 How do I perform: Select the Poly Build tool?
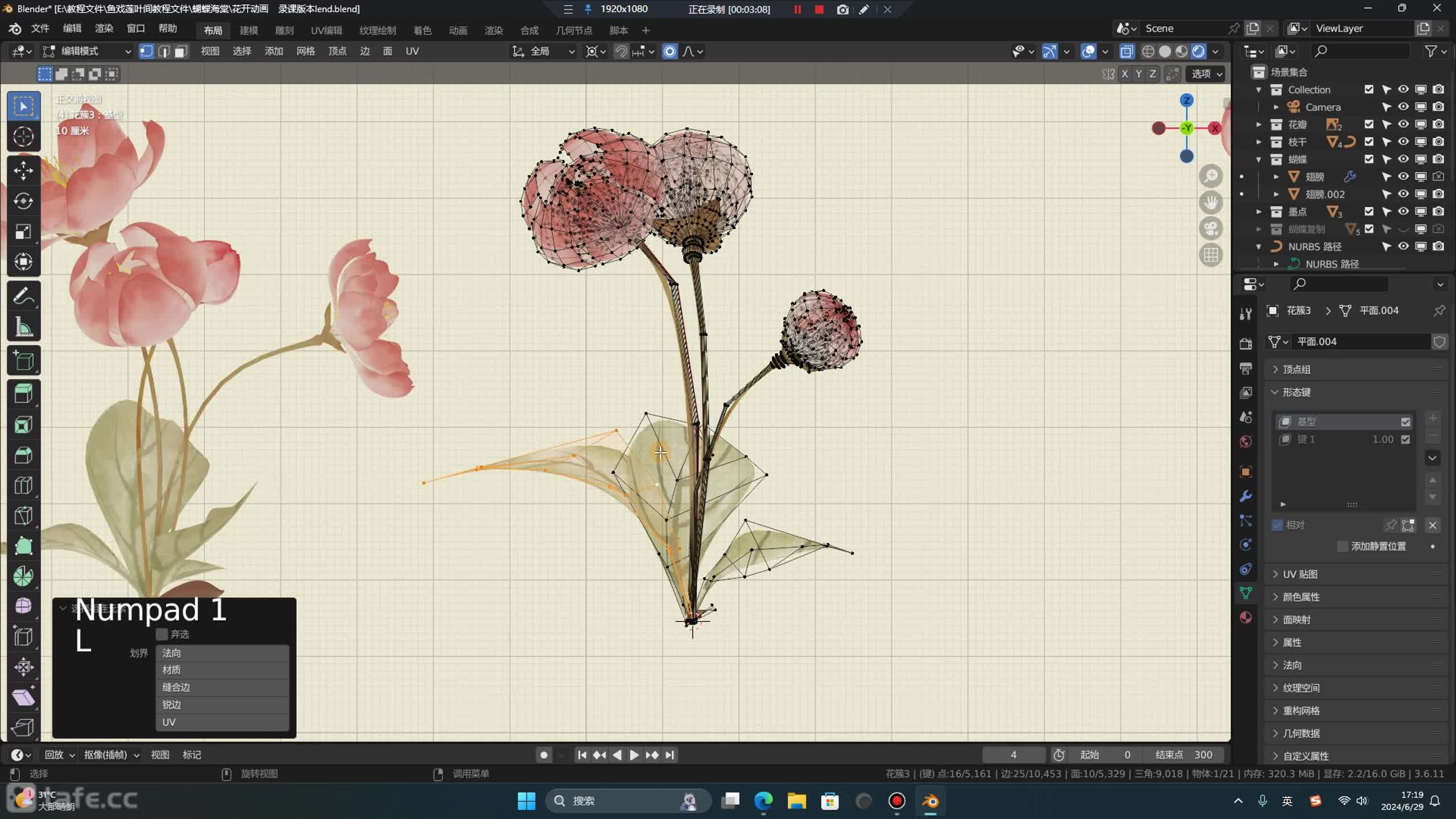[x=23, y=546]
